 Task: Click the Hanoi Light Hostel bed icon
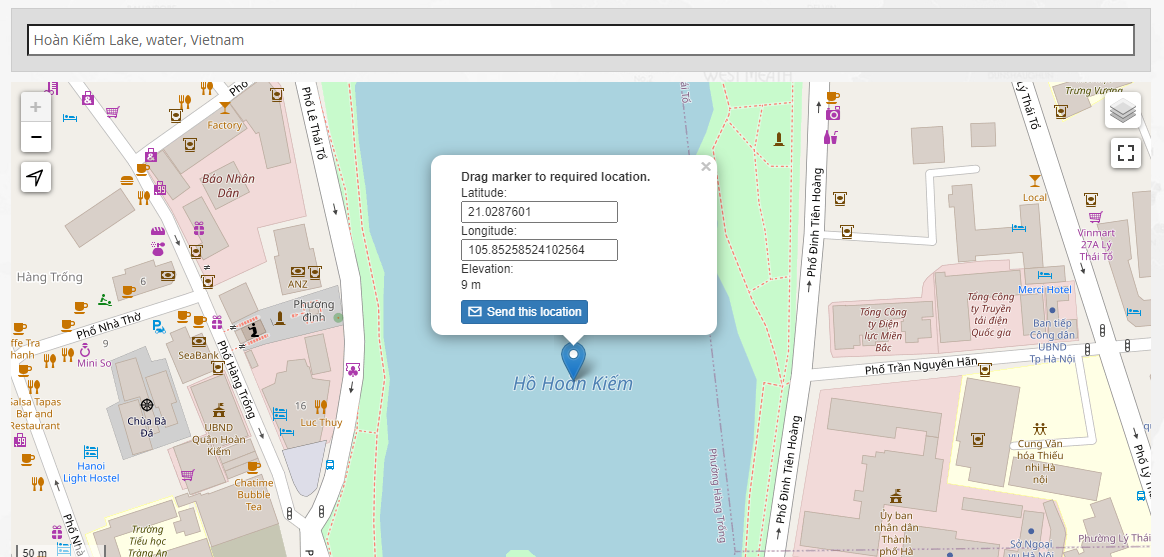click(x=91, y=452)
